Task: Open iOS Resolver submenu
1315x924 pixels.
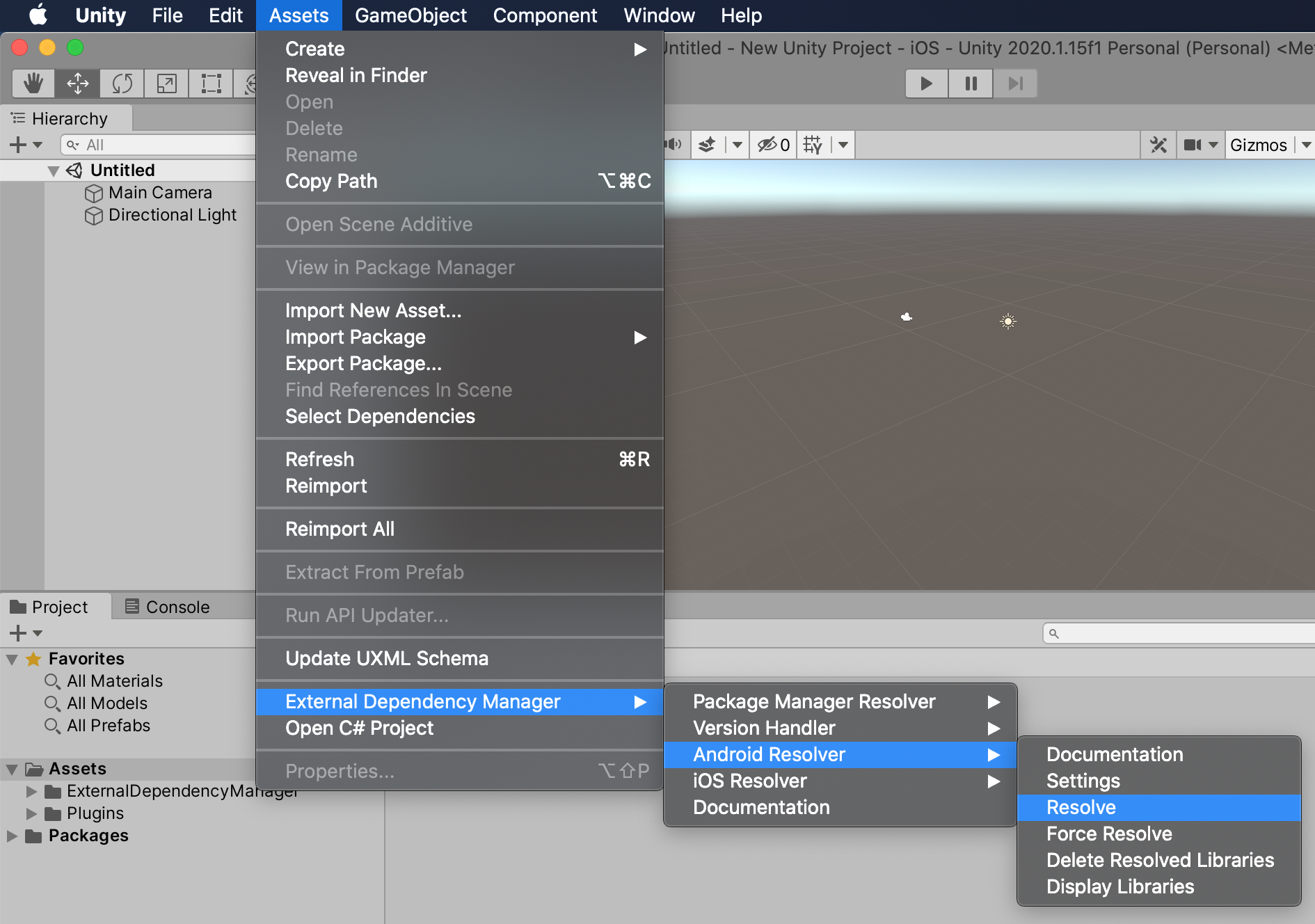Action: coord(840,781)
